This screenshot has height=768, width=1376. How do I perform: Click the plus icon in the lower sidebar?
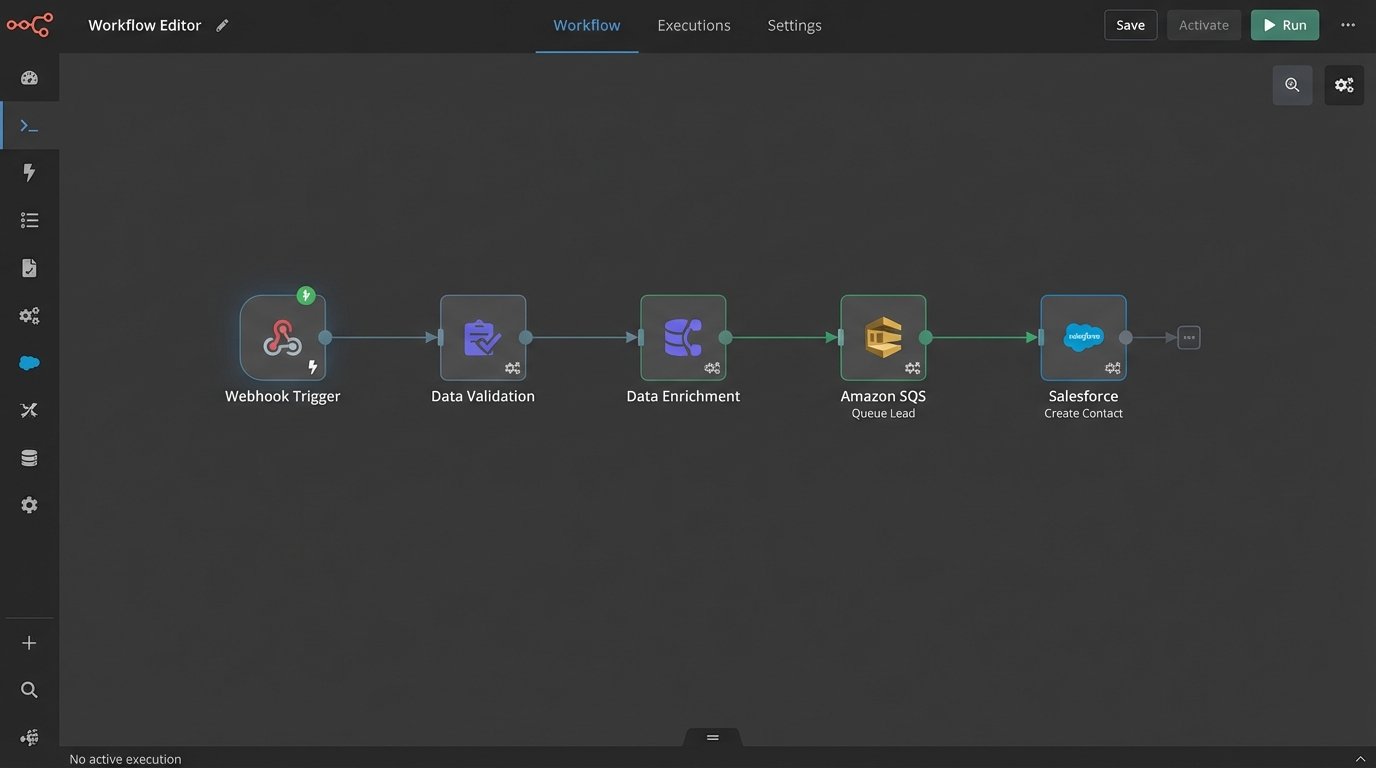26,640
